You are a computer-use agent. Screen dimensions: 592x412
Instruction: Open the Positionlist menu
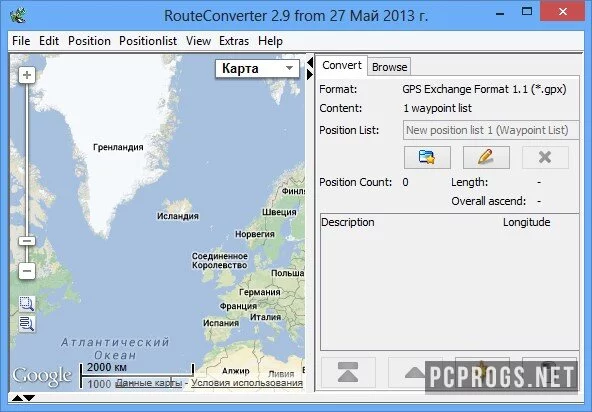(148, 41)
